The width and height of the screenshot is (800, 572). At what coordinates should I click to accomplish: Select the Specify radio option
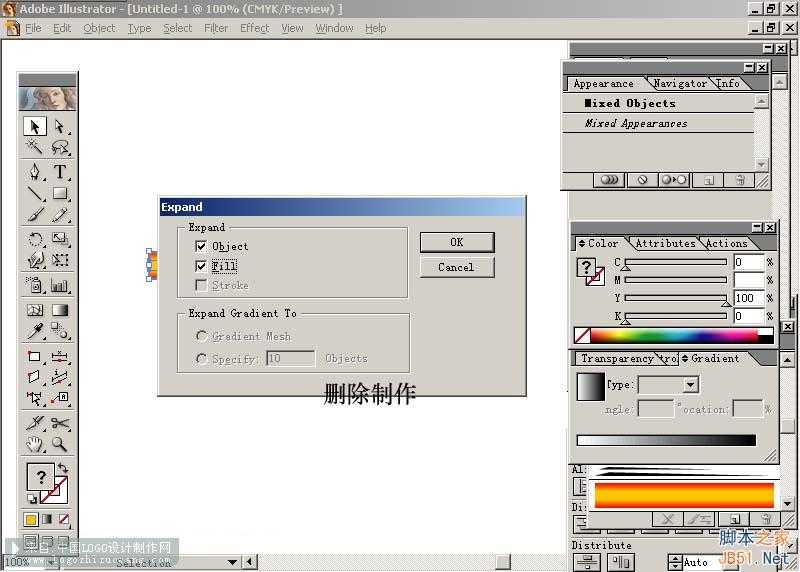tap(202, 359)
